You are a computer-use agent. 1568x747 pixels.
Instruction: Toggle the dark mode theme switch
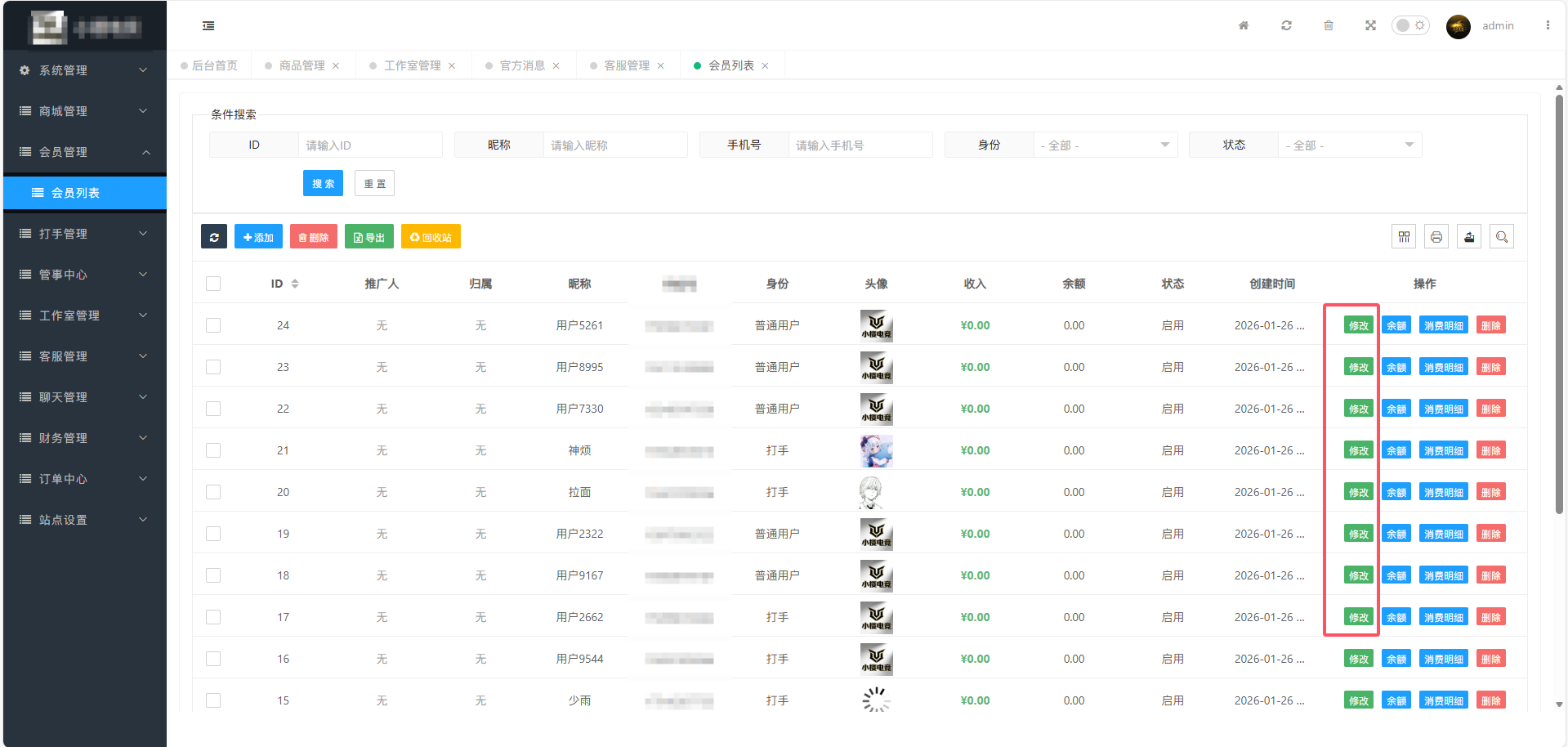1410,25
